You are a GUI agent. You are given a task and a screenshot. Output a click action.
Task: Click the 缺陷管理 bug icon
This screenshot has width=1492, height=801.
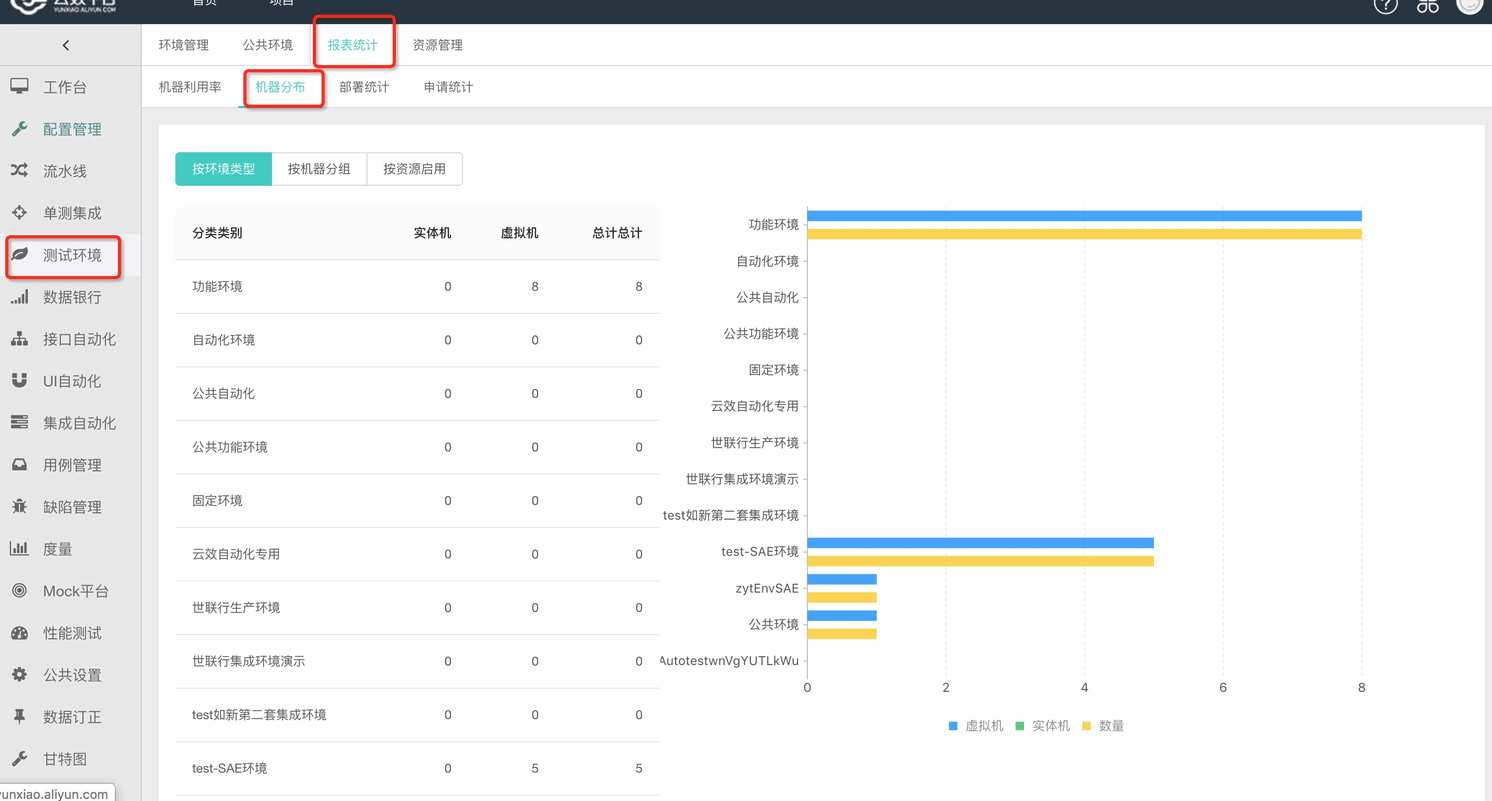[19, 506]
